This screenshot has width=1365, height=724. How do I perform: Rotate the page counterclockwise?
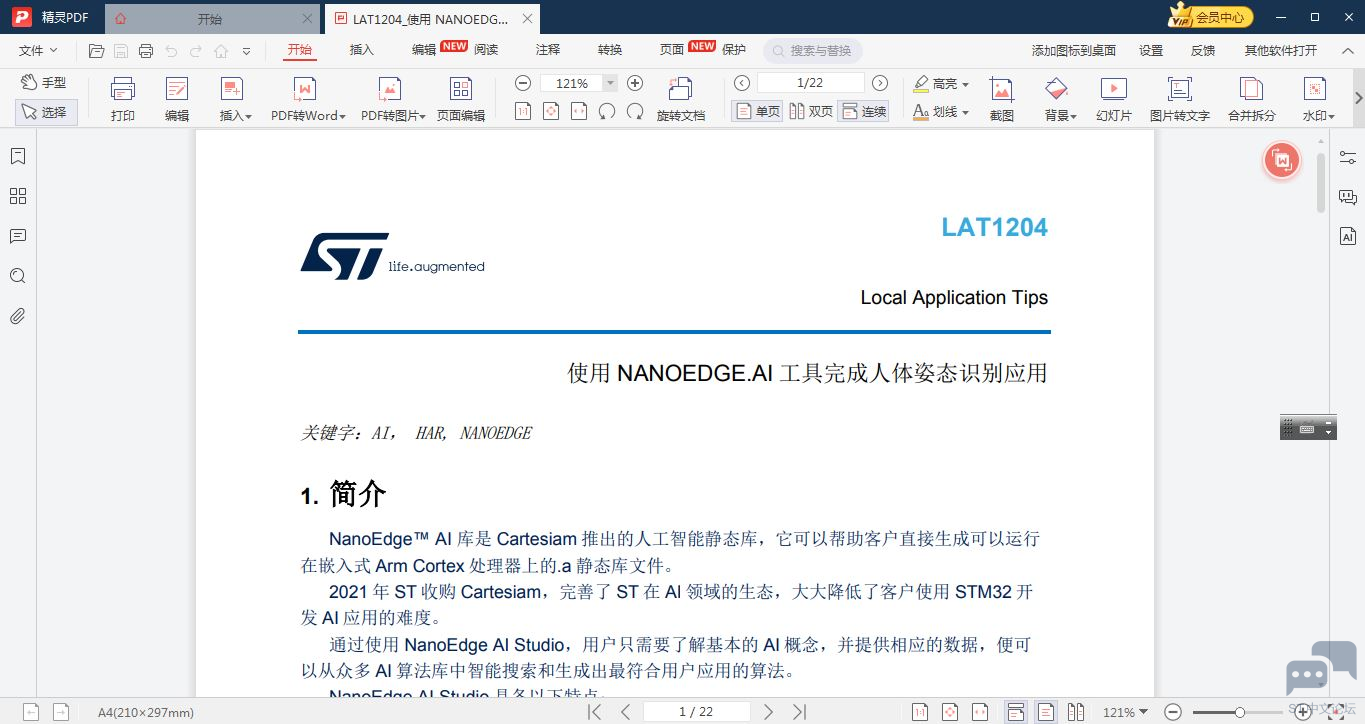(x=607, y=111)
